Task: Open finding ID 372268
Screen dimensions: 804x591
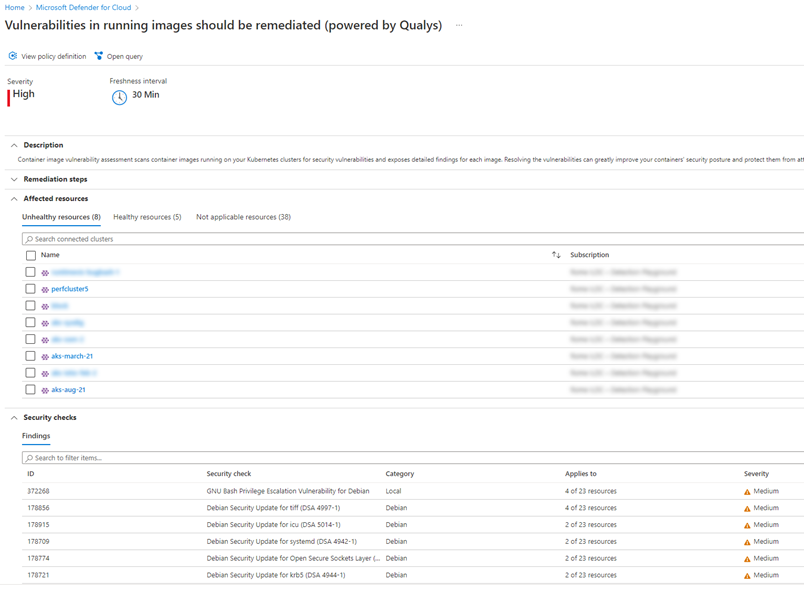Action: point(38,491)
